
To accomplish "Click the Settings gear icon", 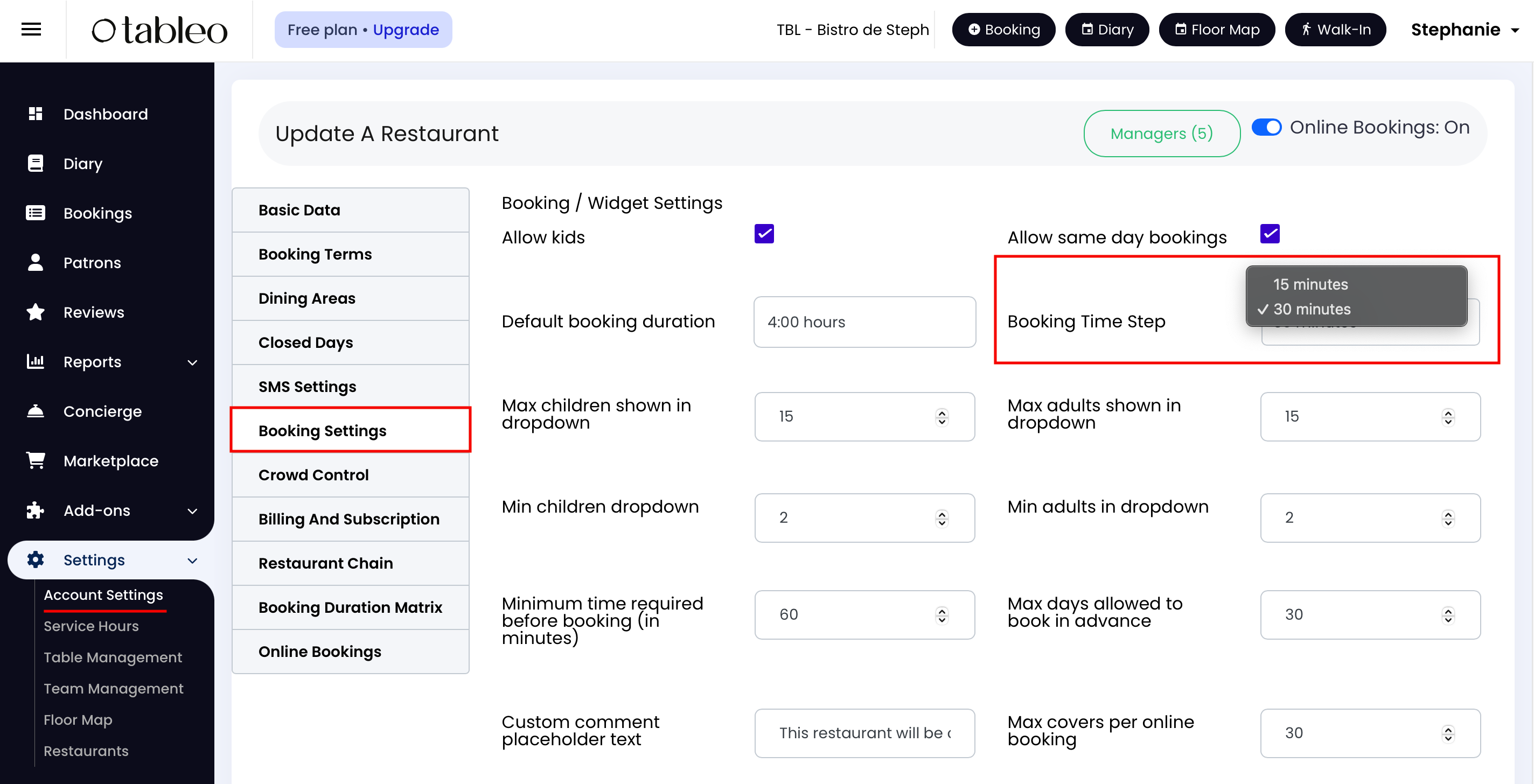I will (36, 559).
